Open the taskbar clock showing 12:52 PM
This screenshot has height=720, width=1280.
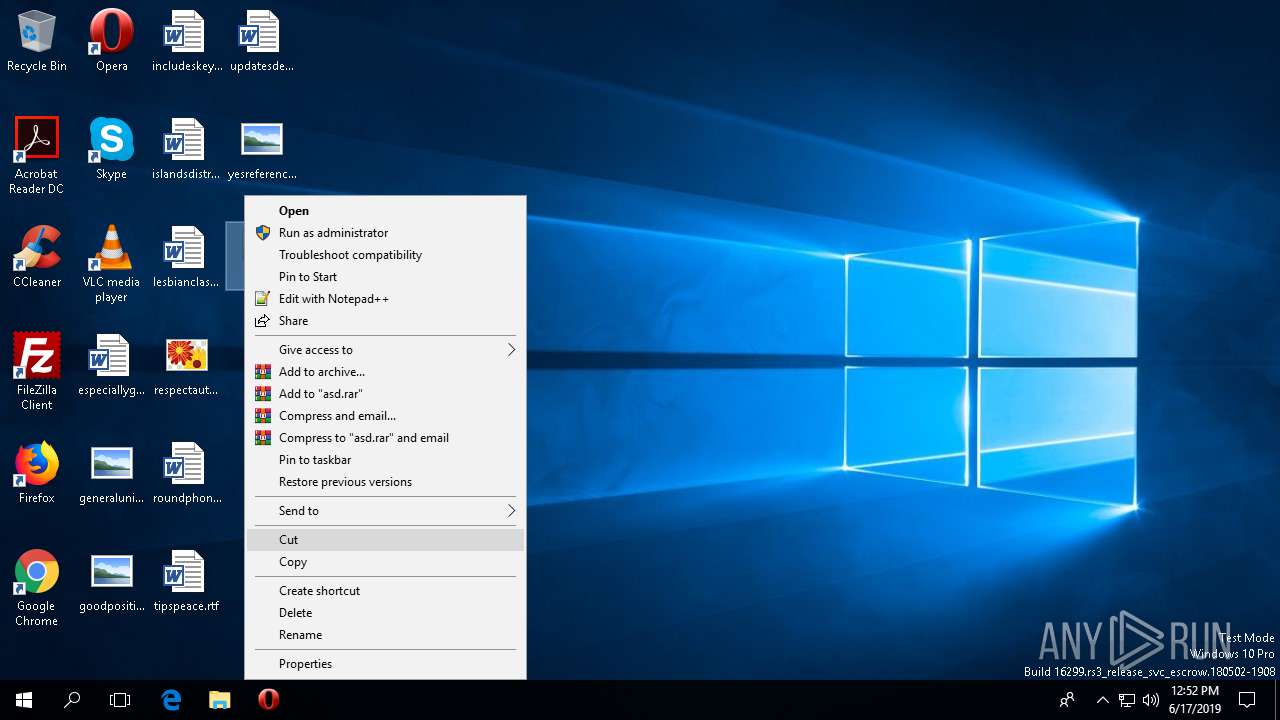(x=1194, y=700)
